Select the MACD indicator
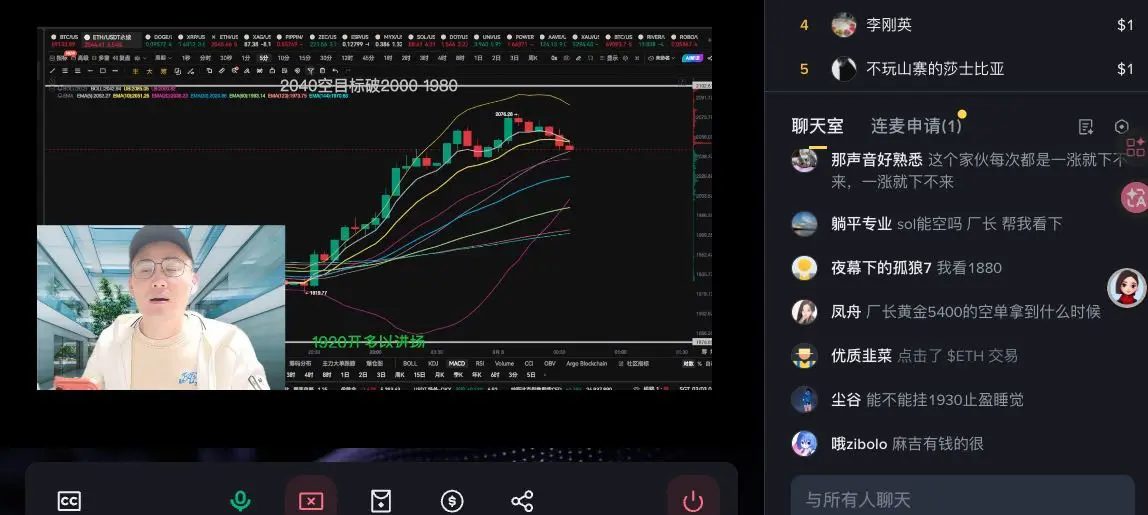Screen dimensions: 1148x515 click(x=457, y=363)
